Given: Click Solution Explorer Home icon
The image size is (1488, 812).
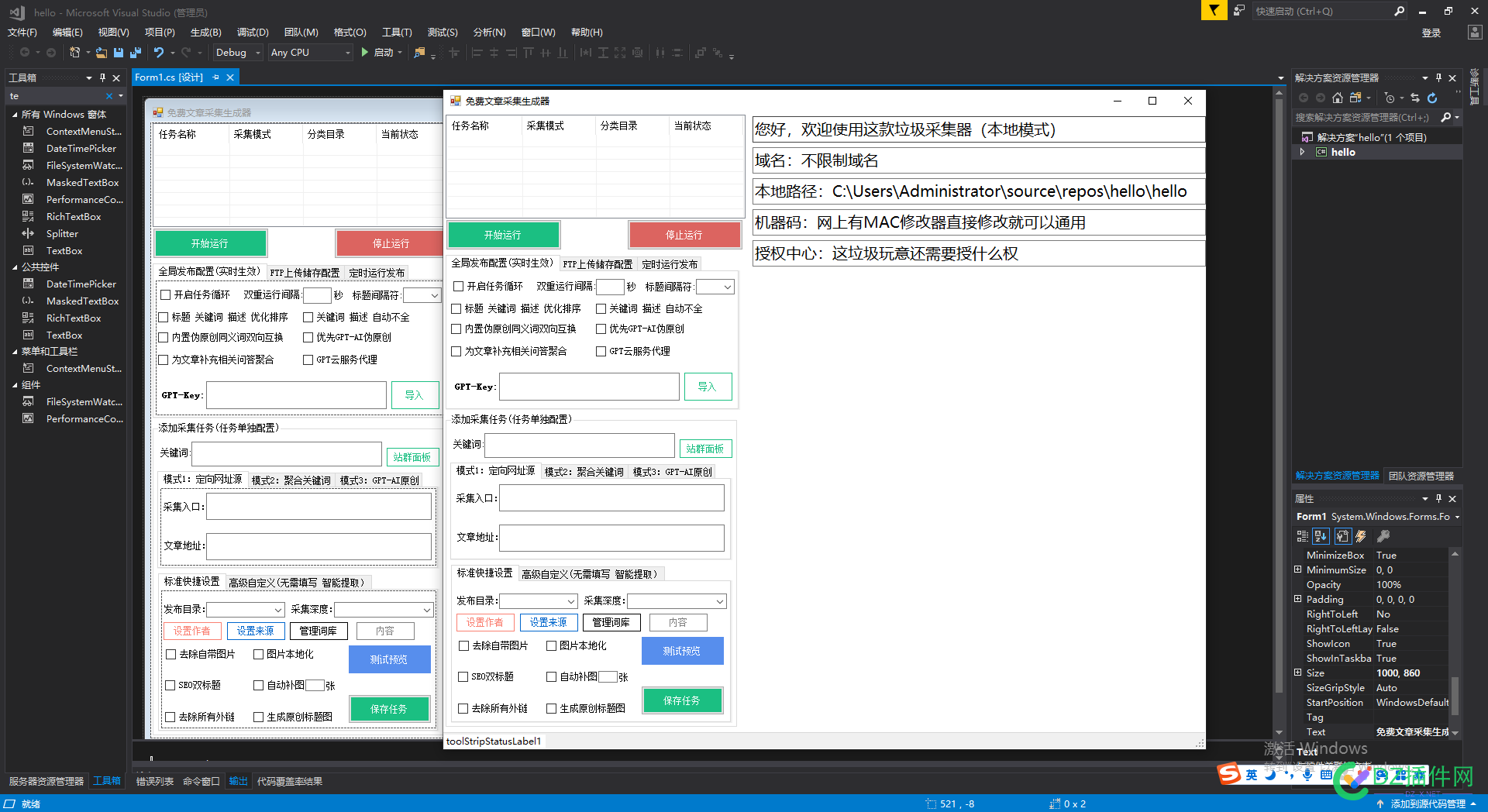Looking at the screenshot, I should pyautogui.click(x=1338, y=98).
